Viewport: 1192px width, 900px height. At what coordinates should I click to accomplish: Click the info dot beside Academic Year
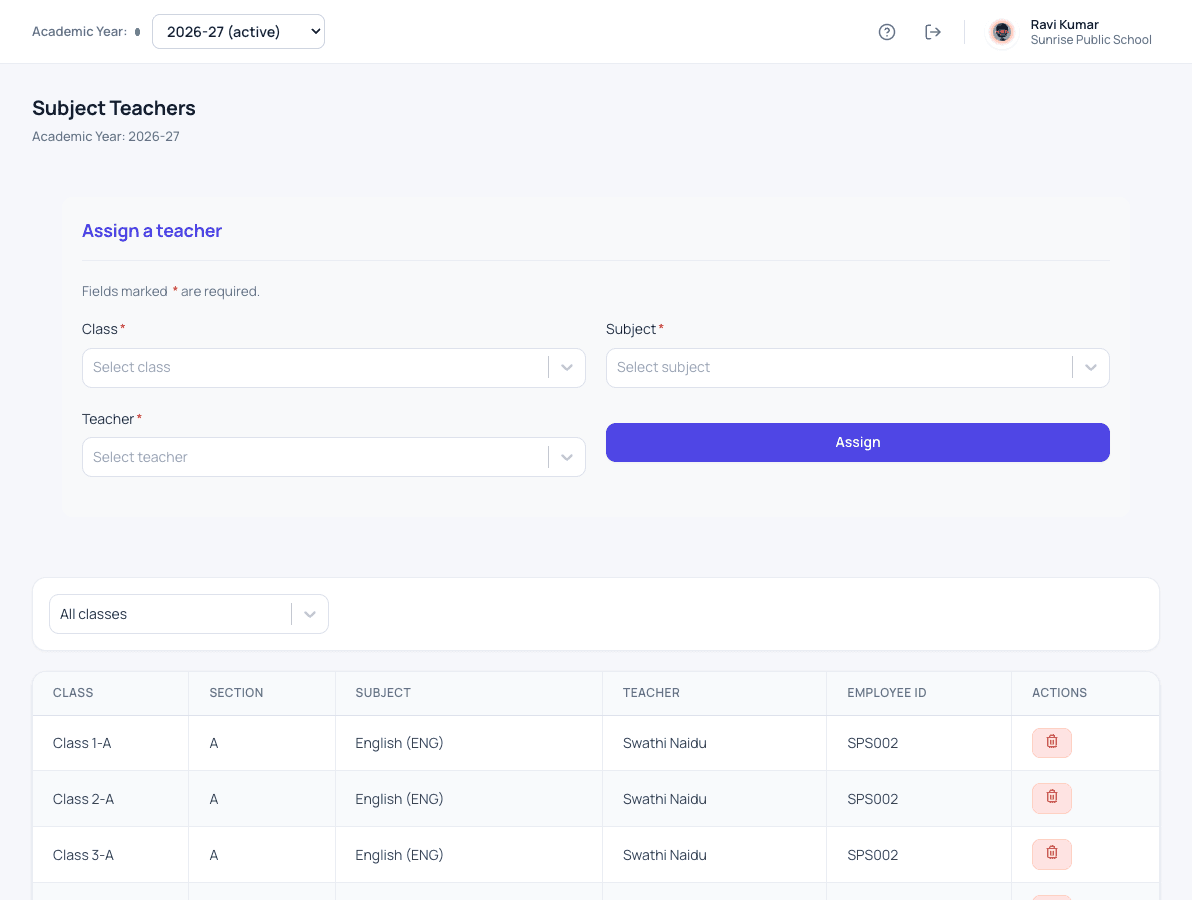(x=138, y=32)
